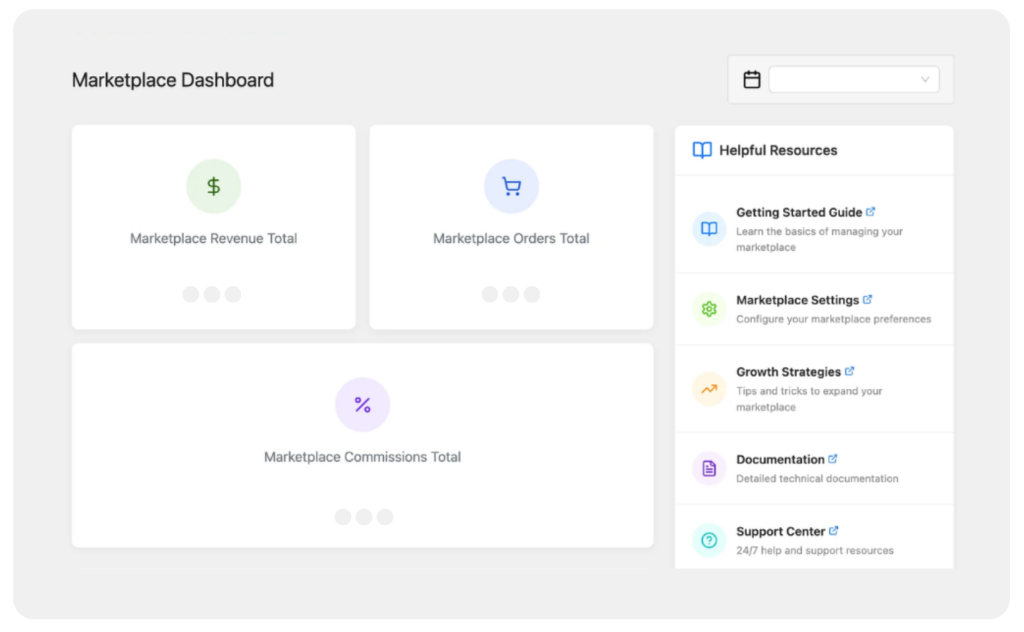Click the purple percent commissions icon
The width and height of the screenshot is (1024, 632).
click(362, 405)
